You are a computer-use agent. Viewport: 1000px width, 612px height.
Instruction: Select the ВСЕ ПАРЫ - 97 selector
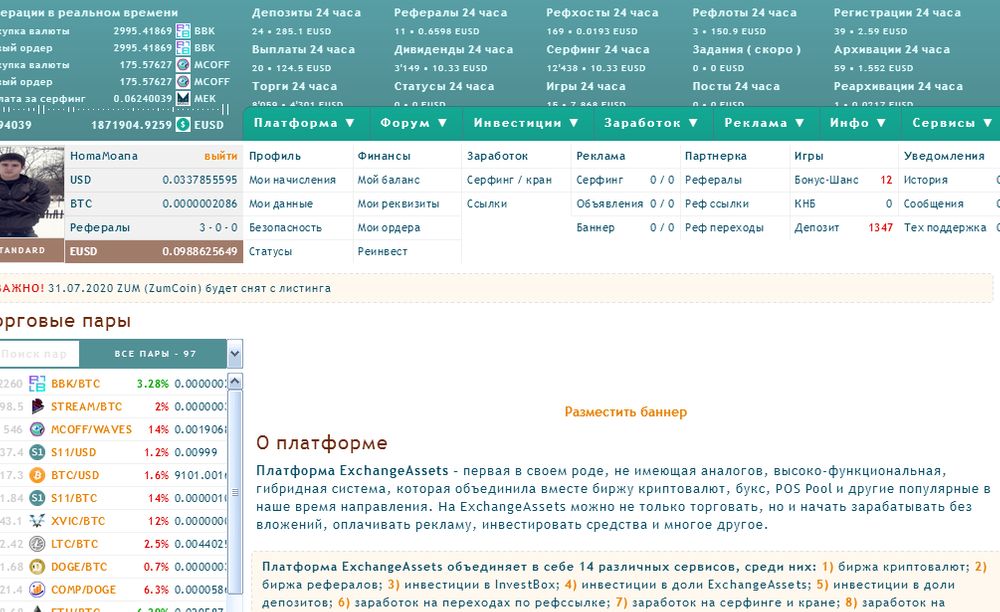click(154, 353)
